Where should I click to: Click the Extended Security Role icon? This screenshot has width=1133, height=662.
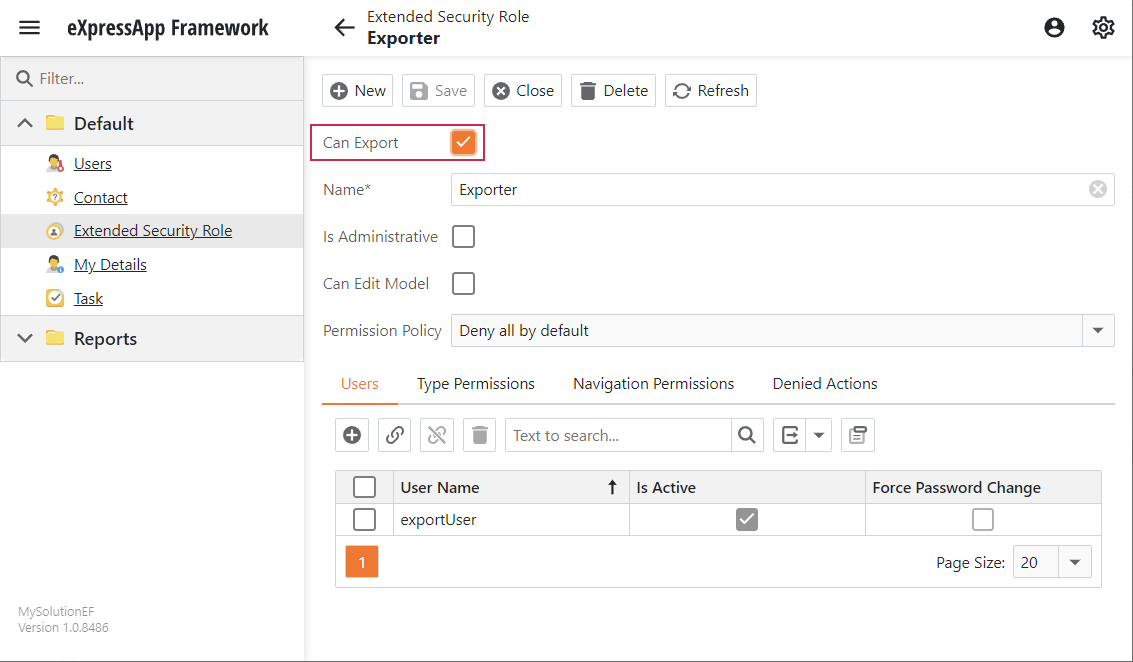[x=55, y=231]
